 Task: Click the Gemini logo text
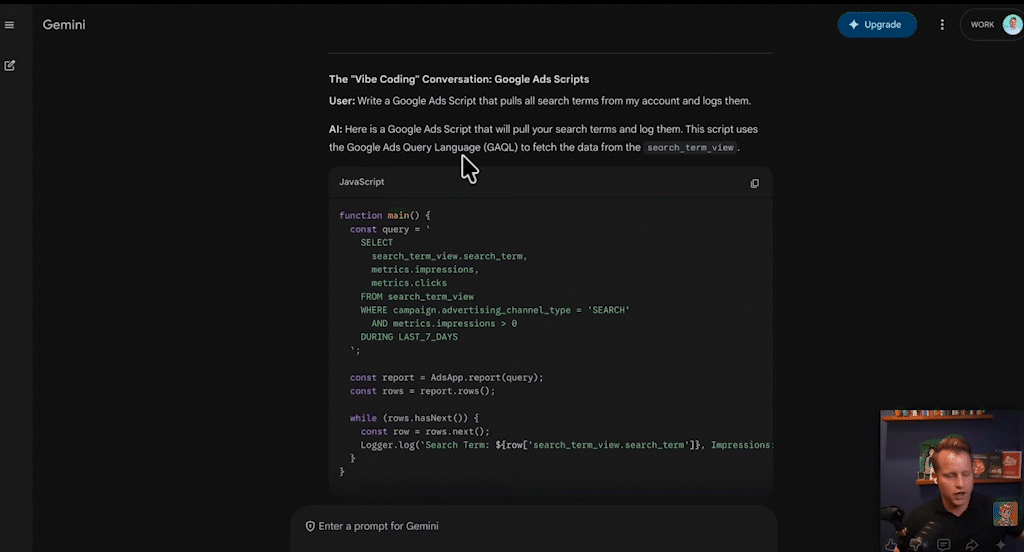[64, 25]
